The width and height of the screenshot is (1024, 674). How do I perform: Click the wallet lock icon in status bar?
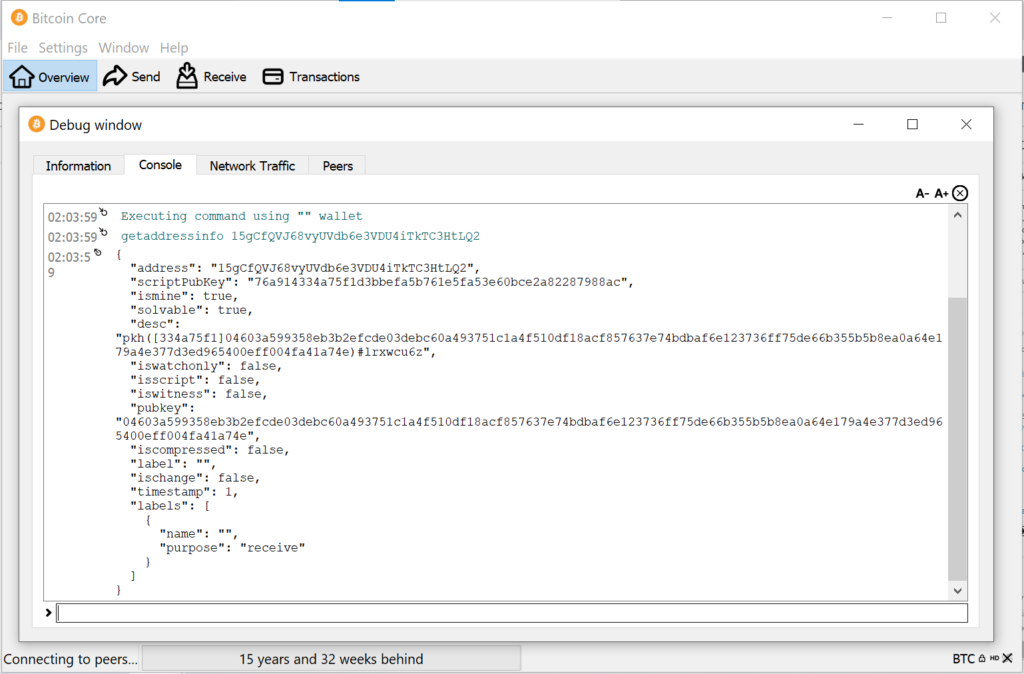982,658
